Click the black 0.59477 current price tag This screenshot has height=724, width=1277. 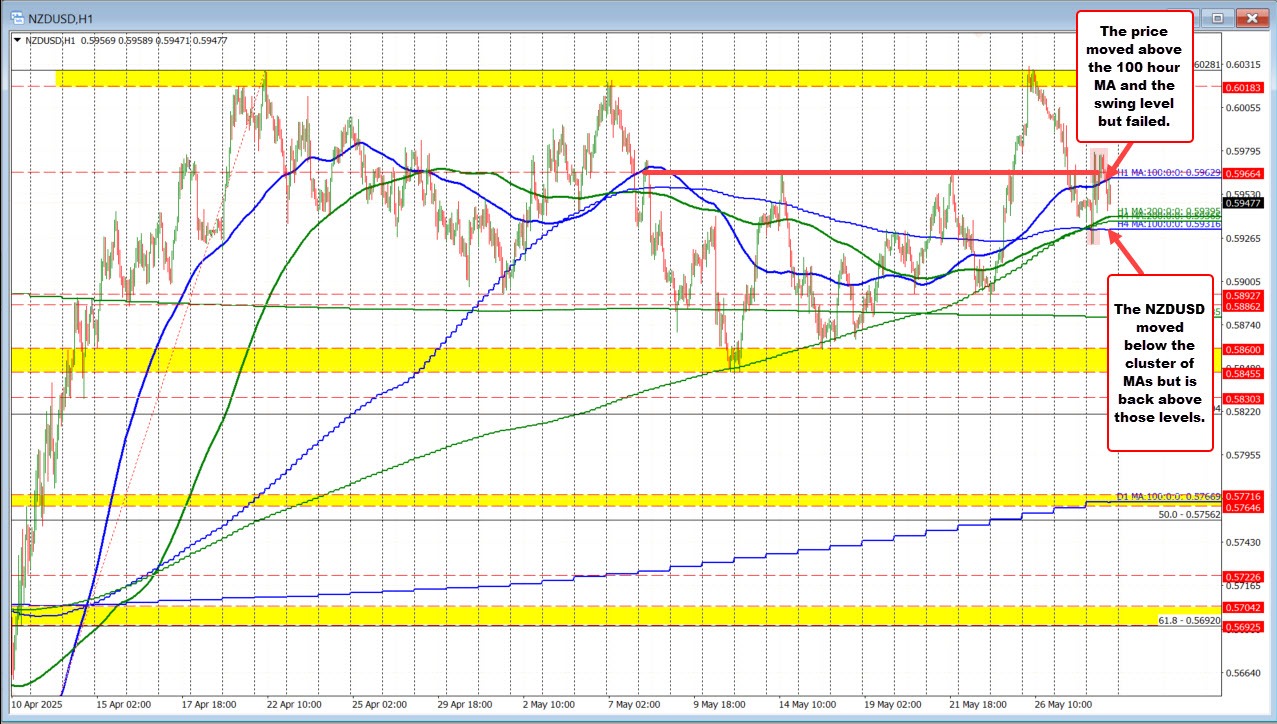coord(1247,203)
